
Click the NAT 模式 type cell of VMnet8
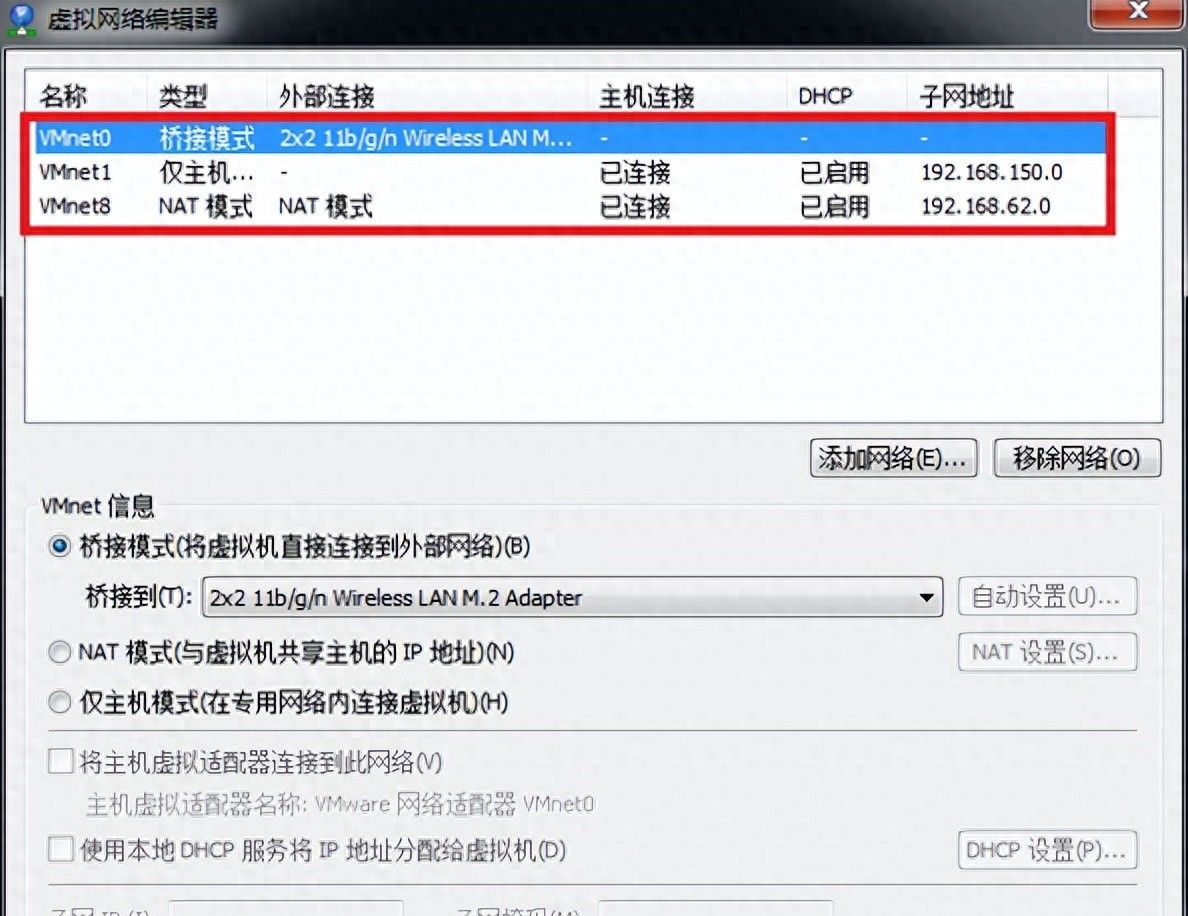pyautogui.click(x=205, y=206)
